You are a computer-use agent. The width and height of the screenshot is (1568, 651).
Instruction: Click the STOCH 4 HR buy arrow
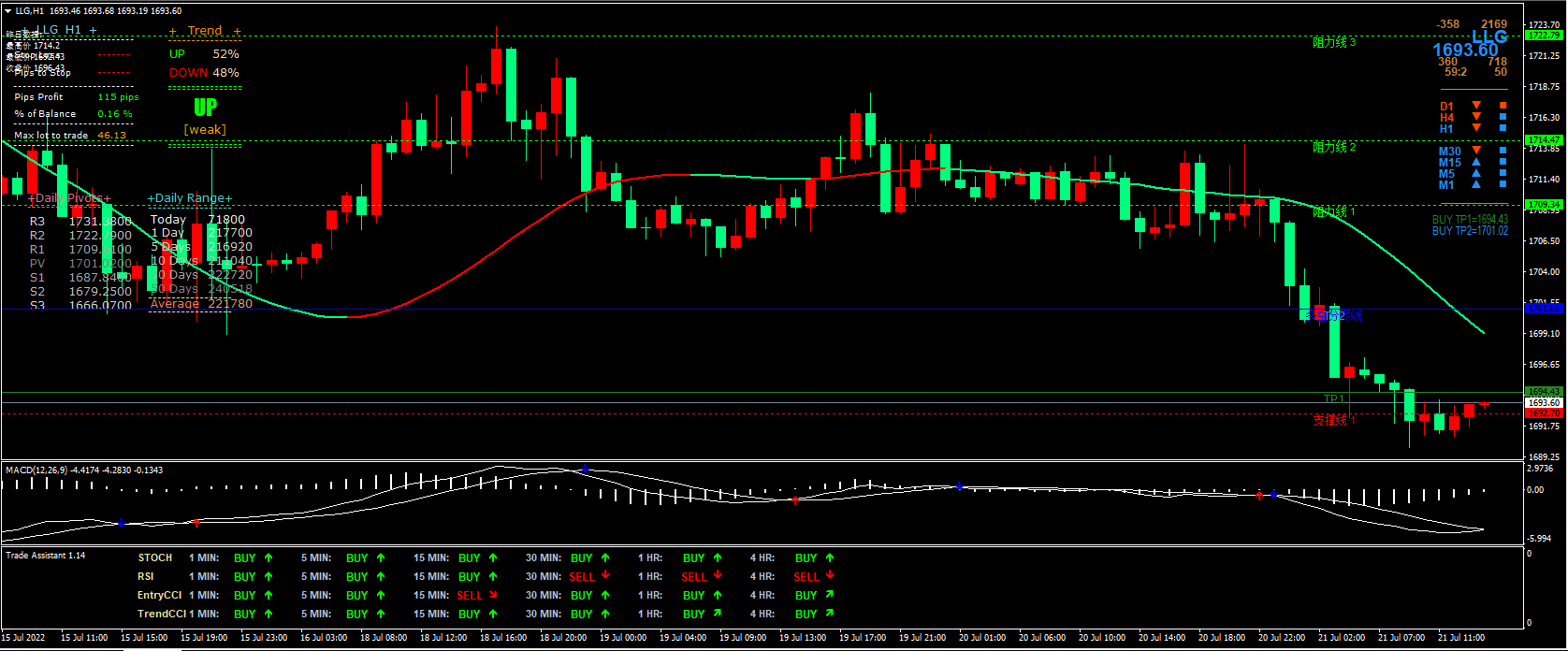click(830, 557)
